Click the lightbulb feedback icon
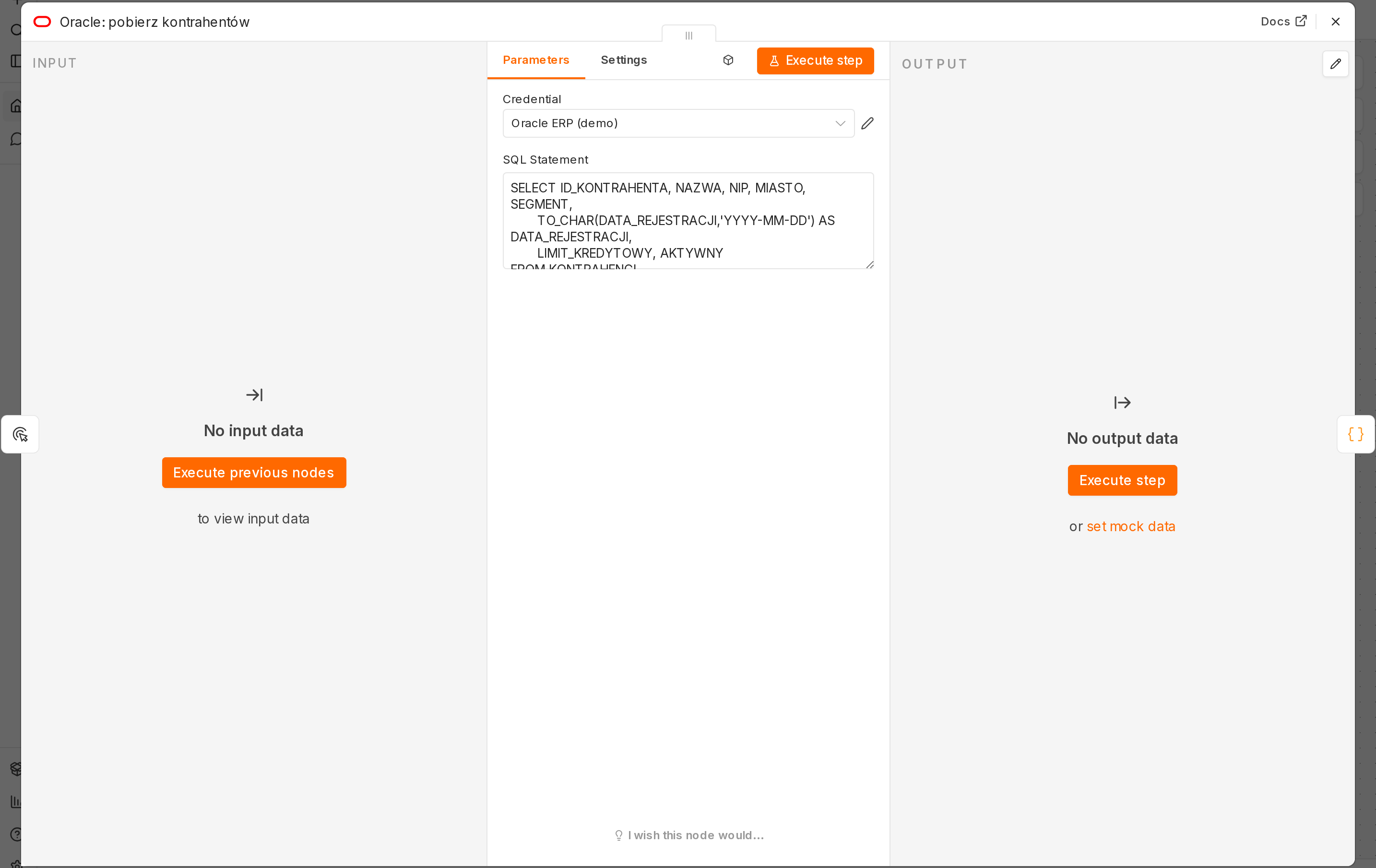Image resolution: width=1376 pixels, height=868 pixels. coord(618,835)
